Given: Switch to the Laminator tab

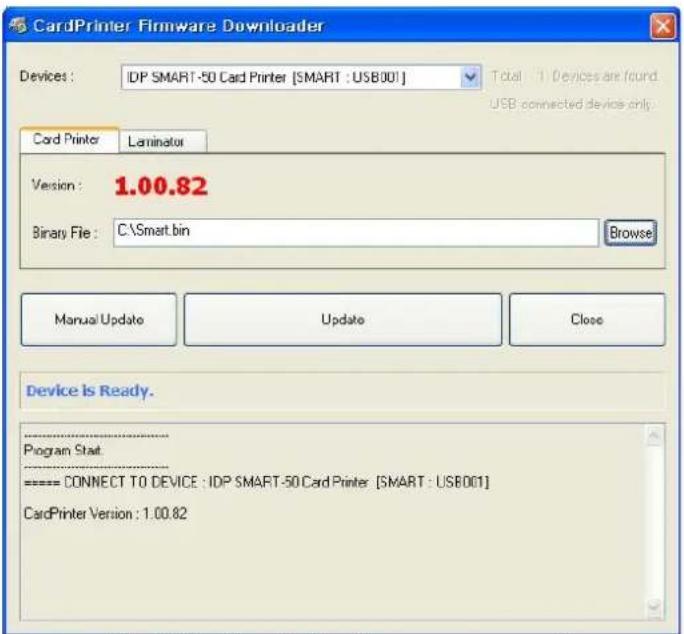Looking at the screenshot, I should point(162,141).
